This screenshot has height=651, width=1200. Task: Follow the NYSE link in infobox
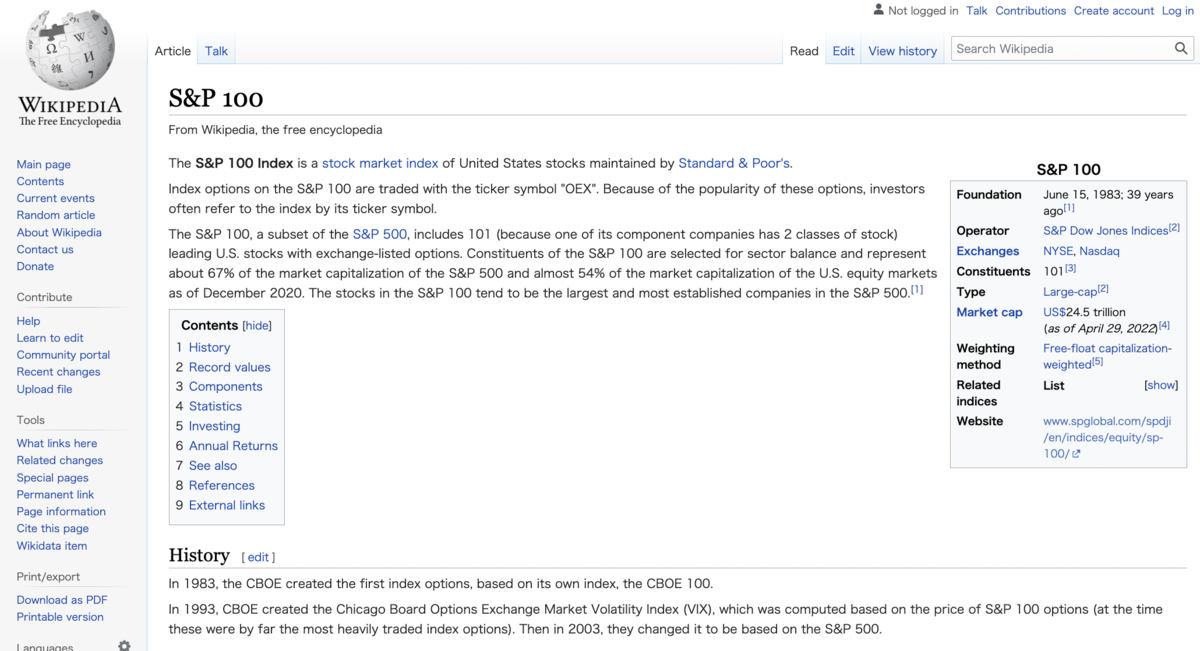1057,251
